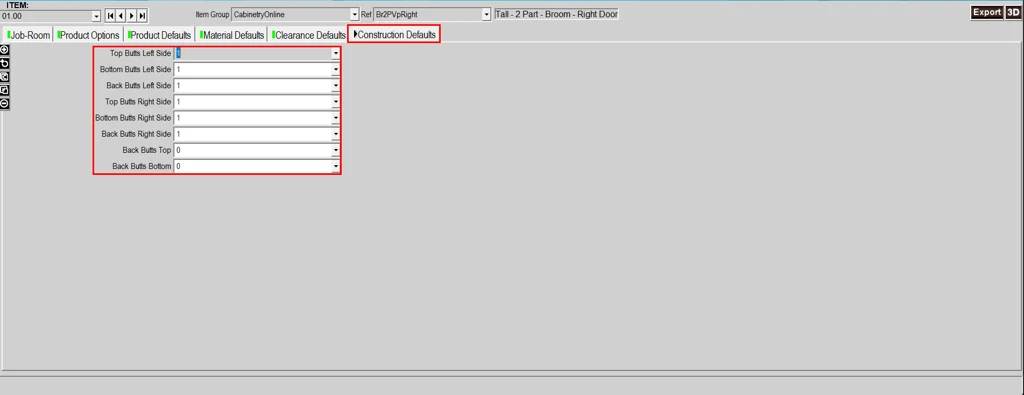The height and width of the screenshot is (395, 1024).
Task: Expand the Ref Br2PVpRight dropdown
Action: click(x=487, y=14)
